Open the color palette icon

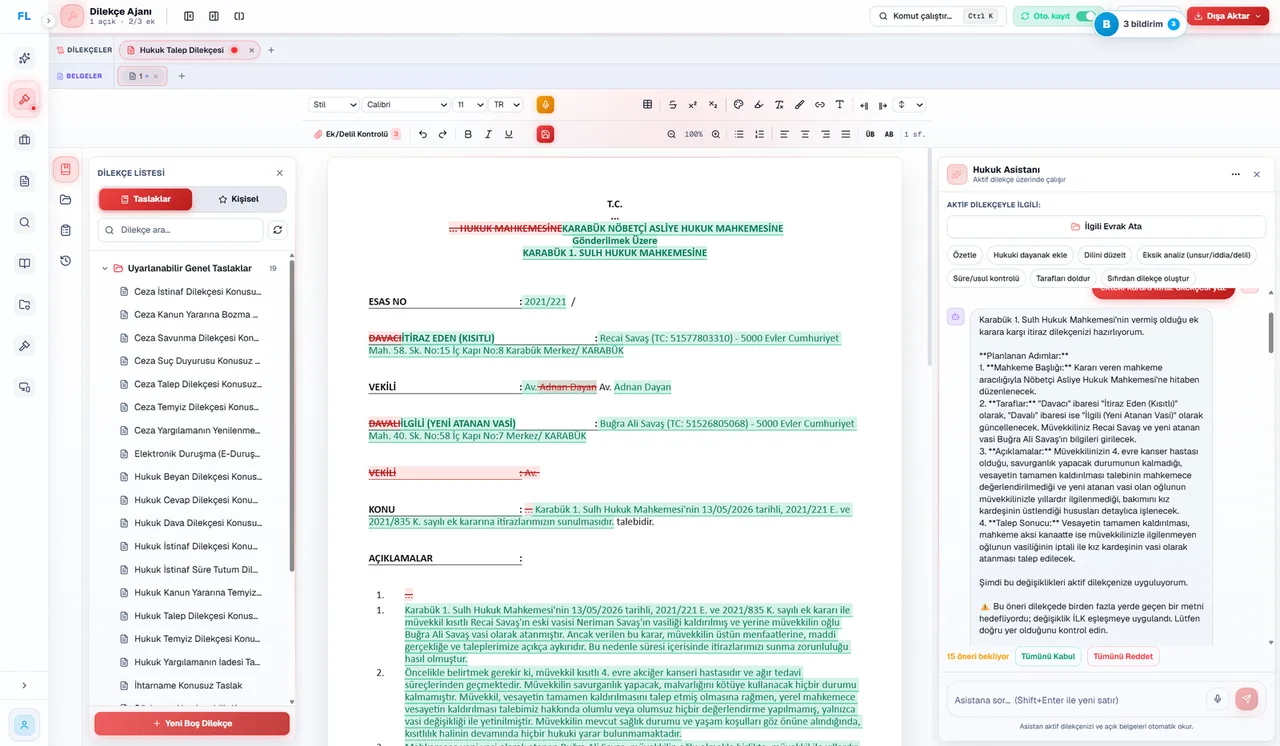[738, 105]
